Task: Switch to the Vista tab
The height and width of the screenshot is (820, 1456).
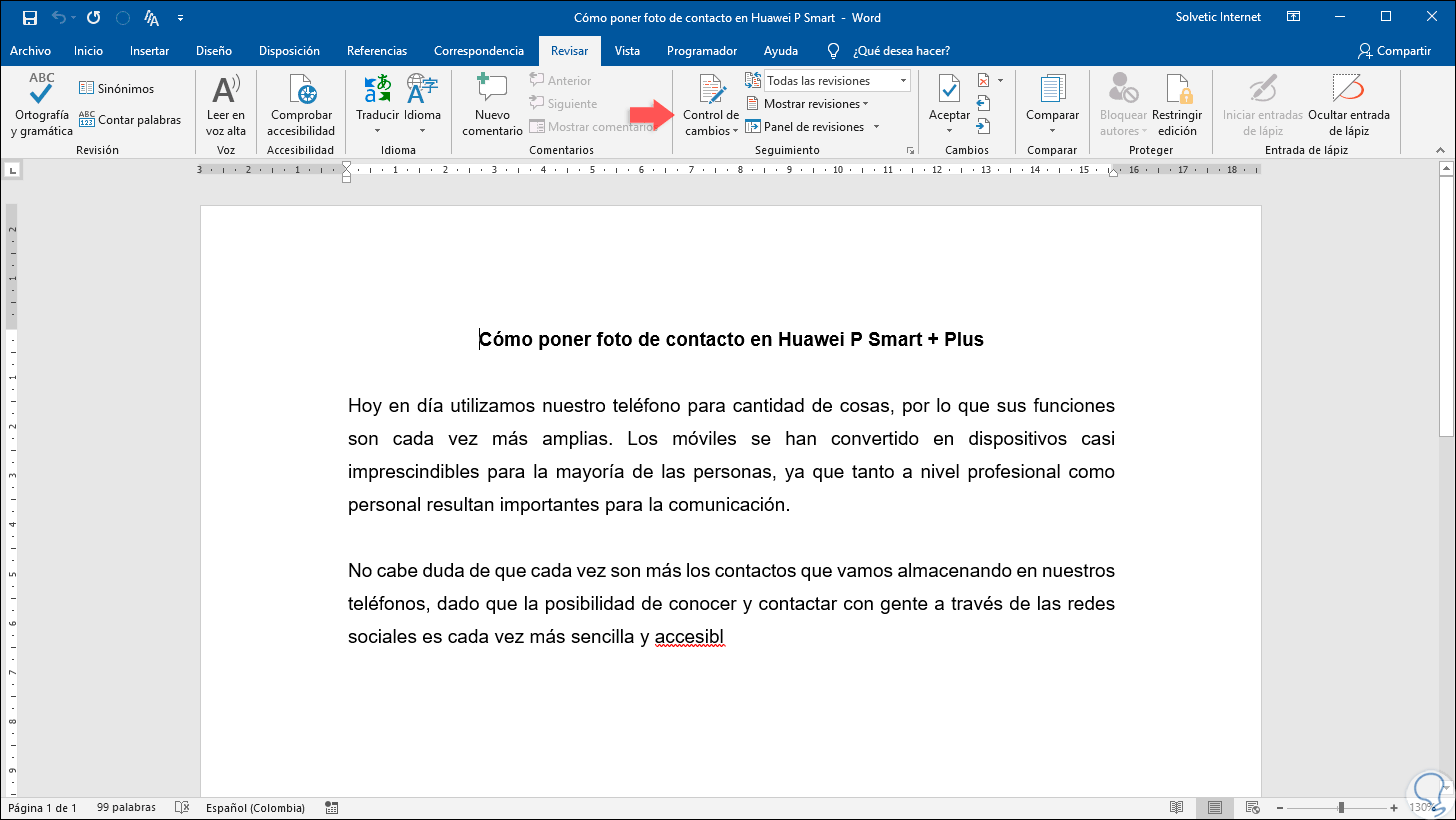Action: tap(627, 51)
